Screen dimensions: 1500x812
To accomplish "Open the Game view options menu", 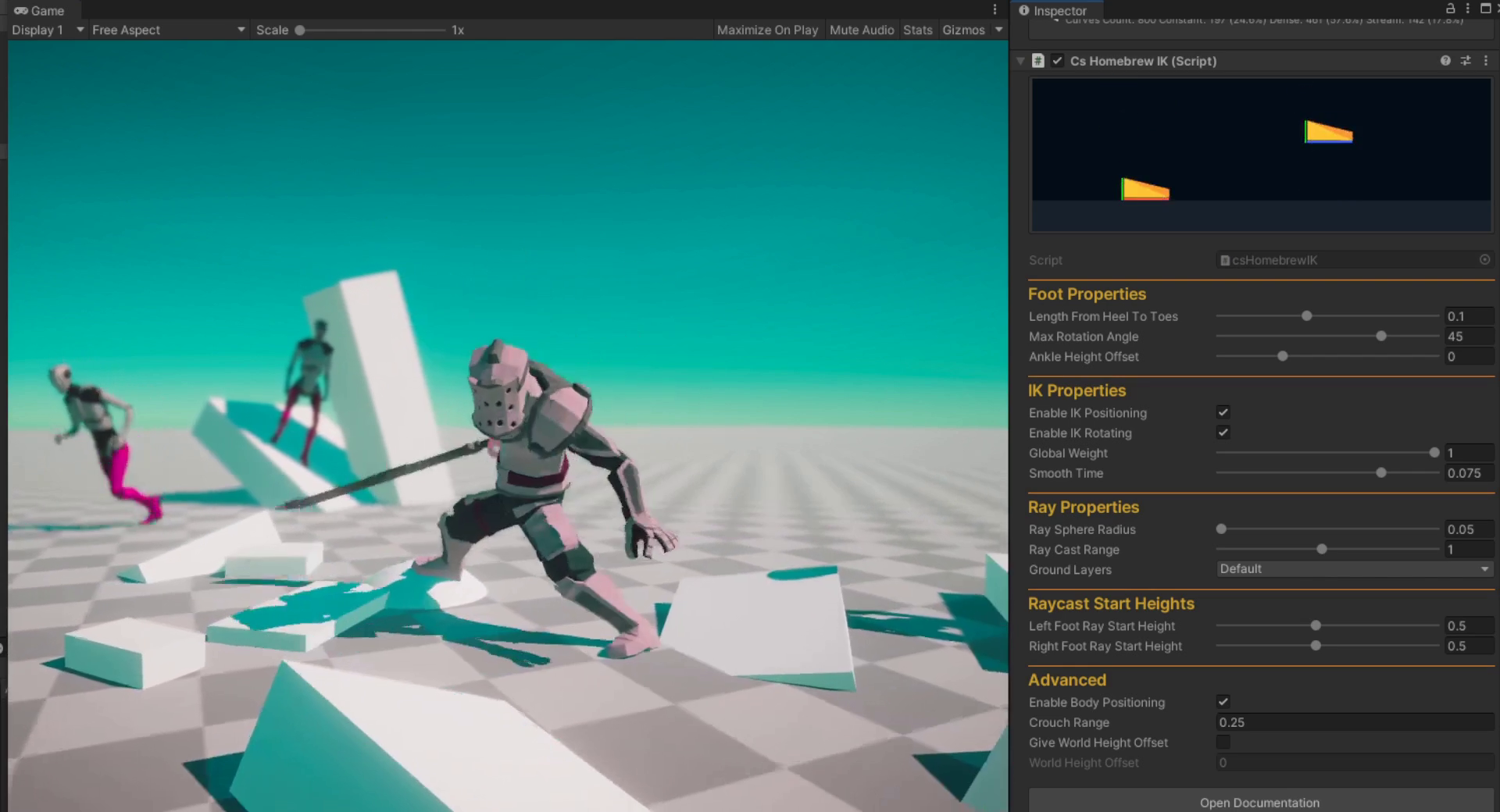I will [995, 9].
